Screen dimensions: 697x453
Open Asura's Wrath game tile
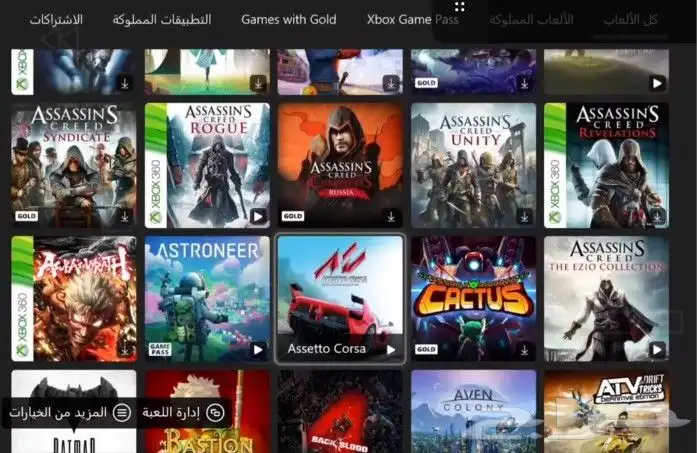pos(74,299)
